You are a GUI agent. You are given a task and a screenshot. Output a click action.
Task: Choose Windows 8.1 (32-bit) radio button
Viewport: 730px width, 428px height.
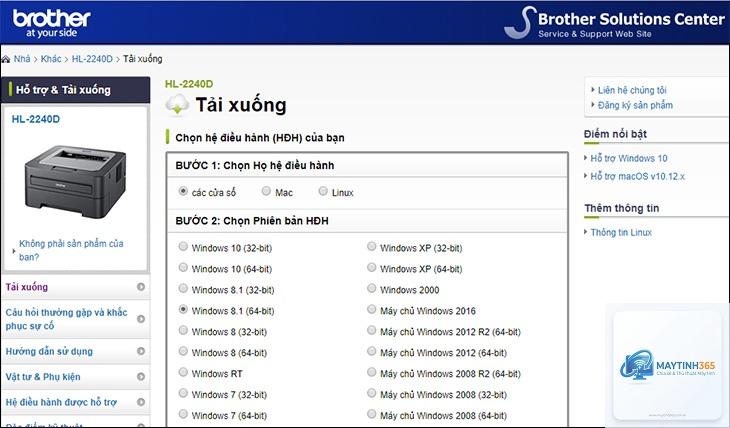tap(183, 288)
